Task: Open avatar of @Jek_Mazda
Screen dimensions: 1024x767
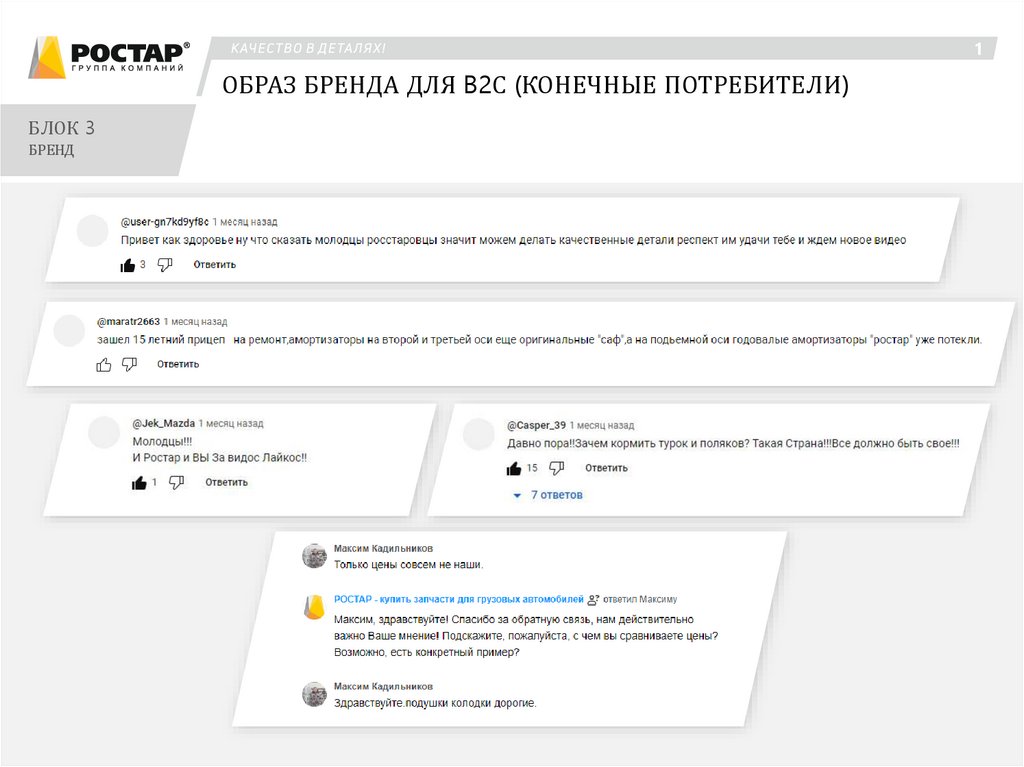Action: click(104, 432)
